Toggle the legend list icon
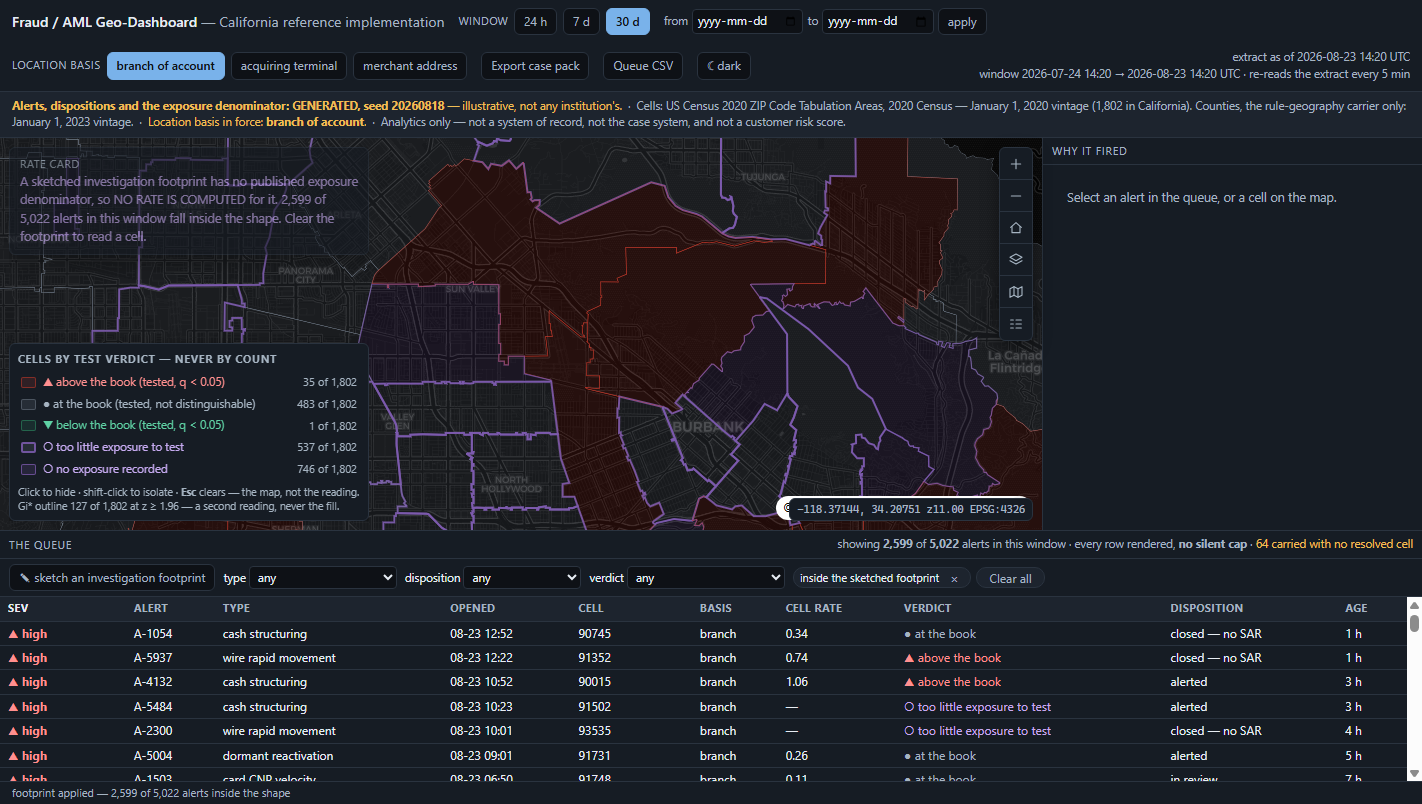 (1016, 324)
